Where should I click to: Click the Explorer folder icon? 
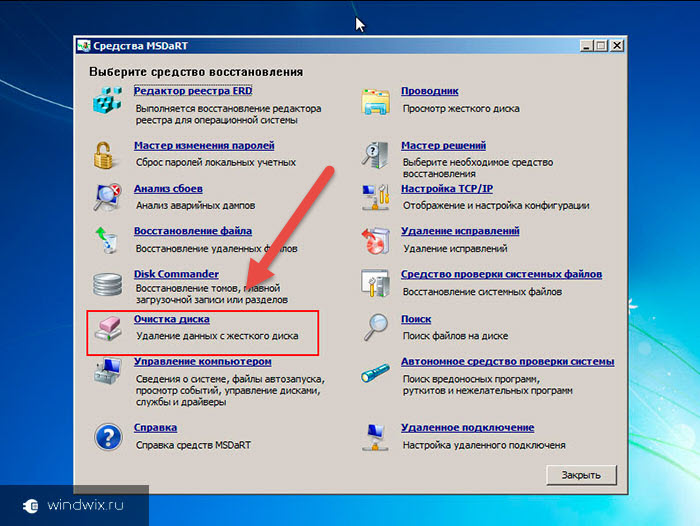coord(375,101)
